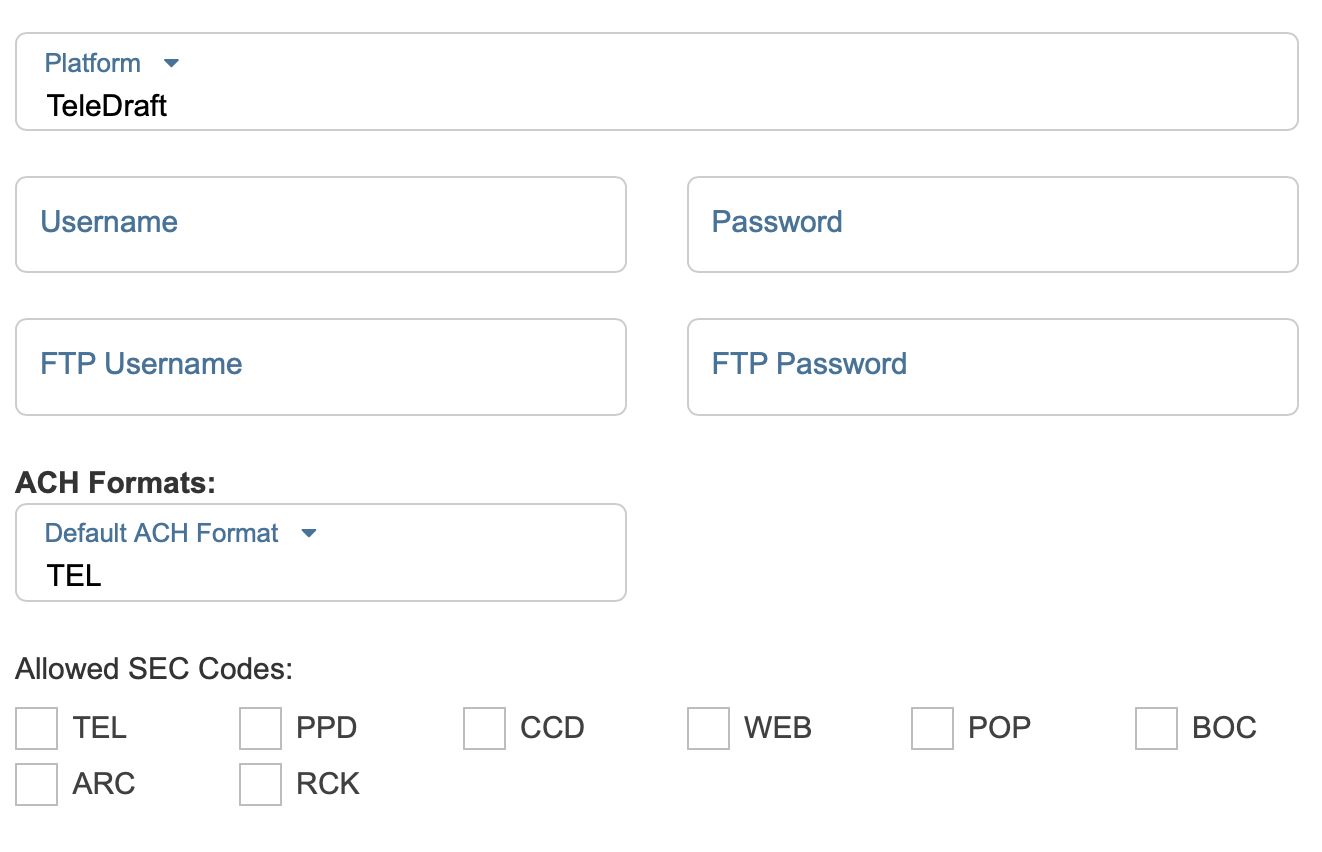Open the Default ACH Format dropdown
This screenshot has width=1322, height=852.
tap(320, 552)
